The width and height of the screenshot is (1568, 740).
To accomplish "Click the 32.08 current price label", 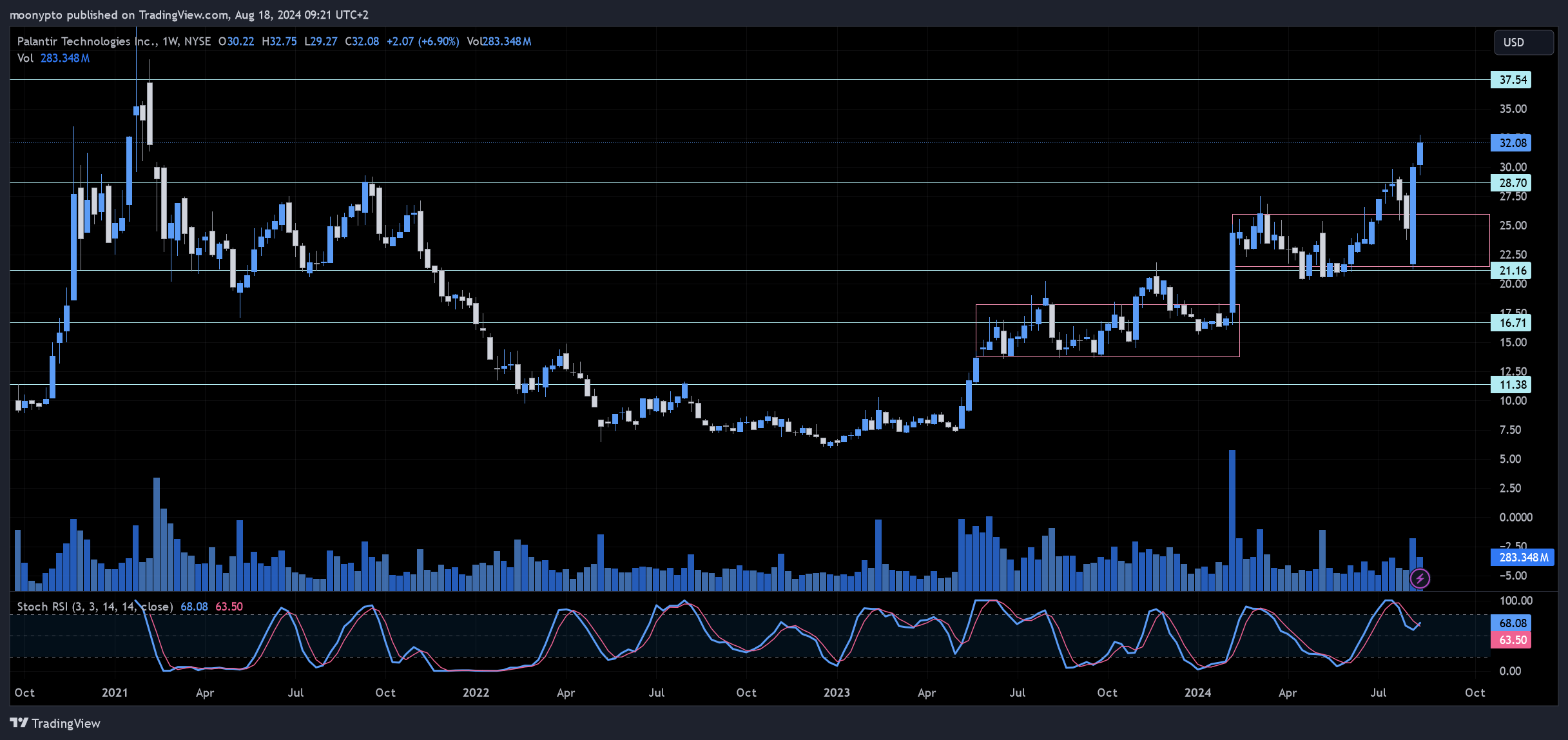I will [x=1511, y=143].
